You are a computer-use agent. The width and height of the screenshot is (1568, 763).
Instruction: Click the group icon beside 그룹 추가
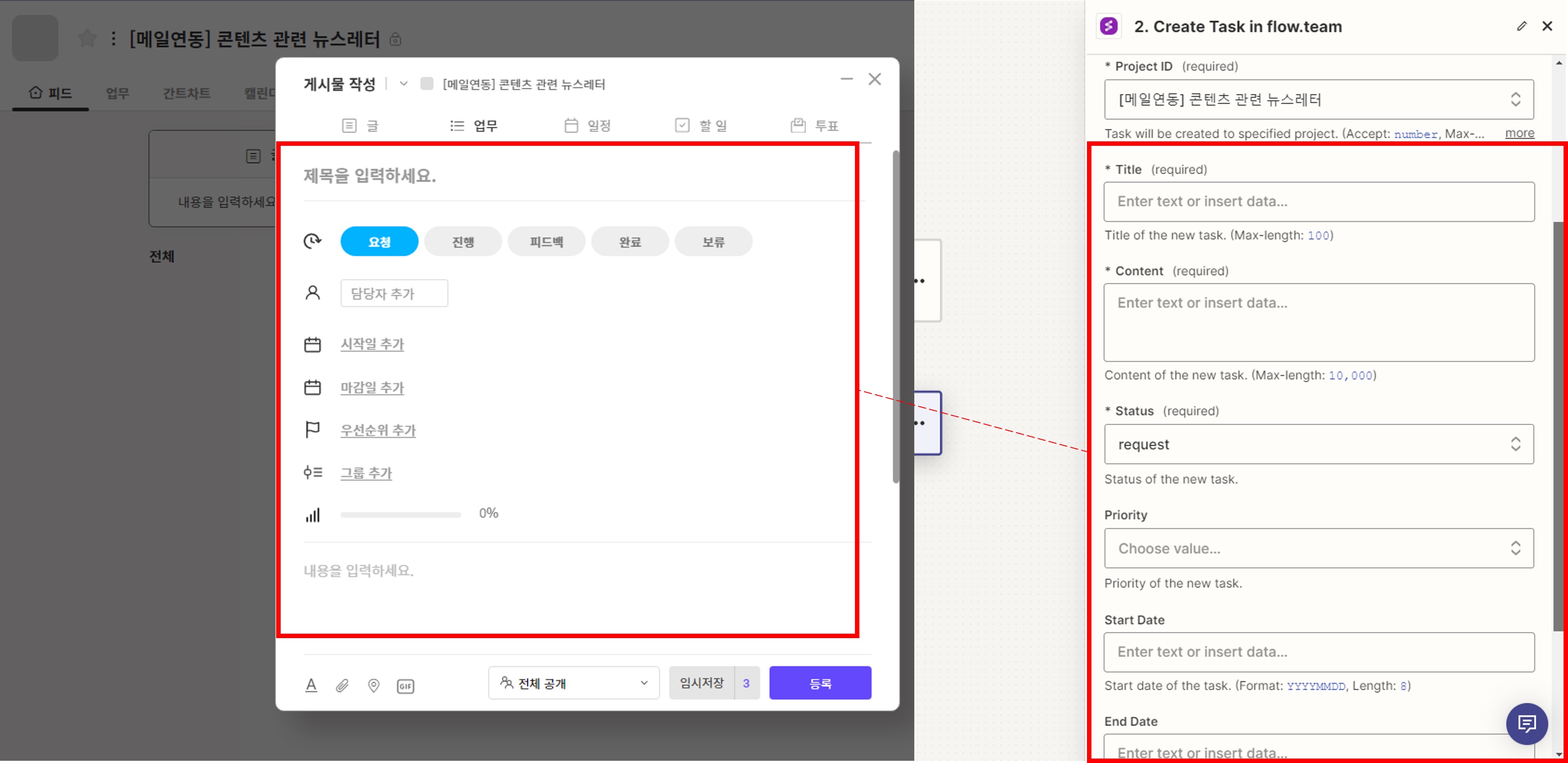click(x=313, y=472)
